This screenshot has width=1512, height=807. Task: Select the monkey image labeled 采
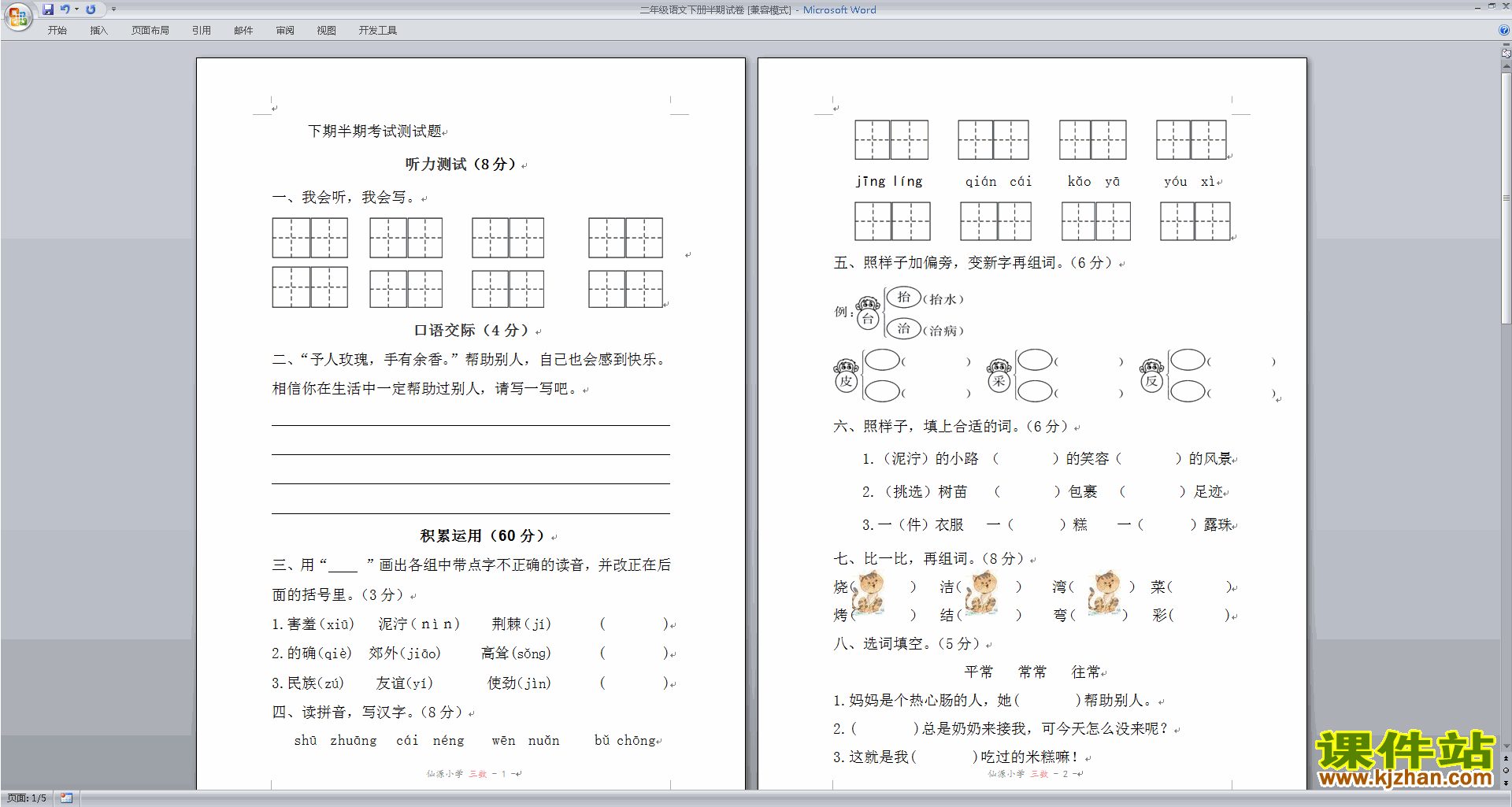pos(999,376)
